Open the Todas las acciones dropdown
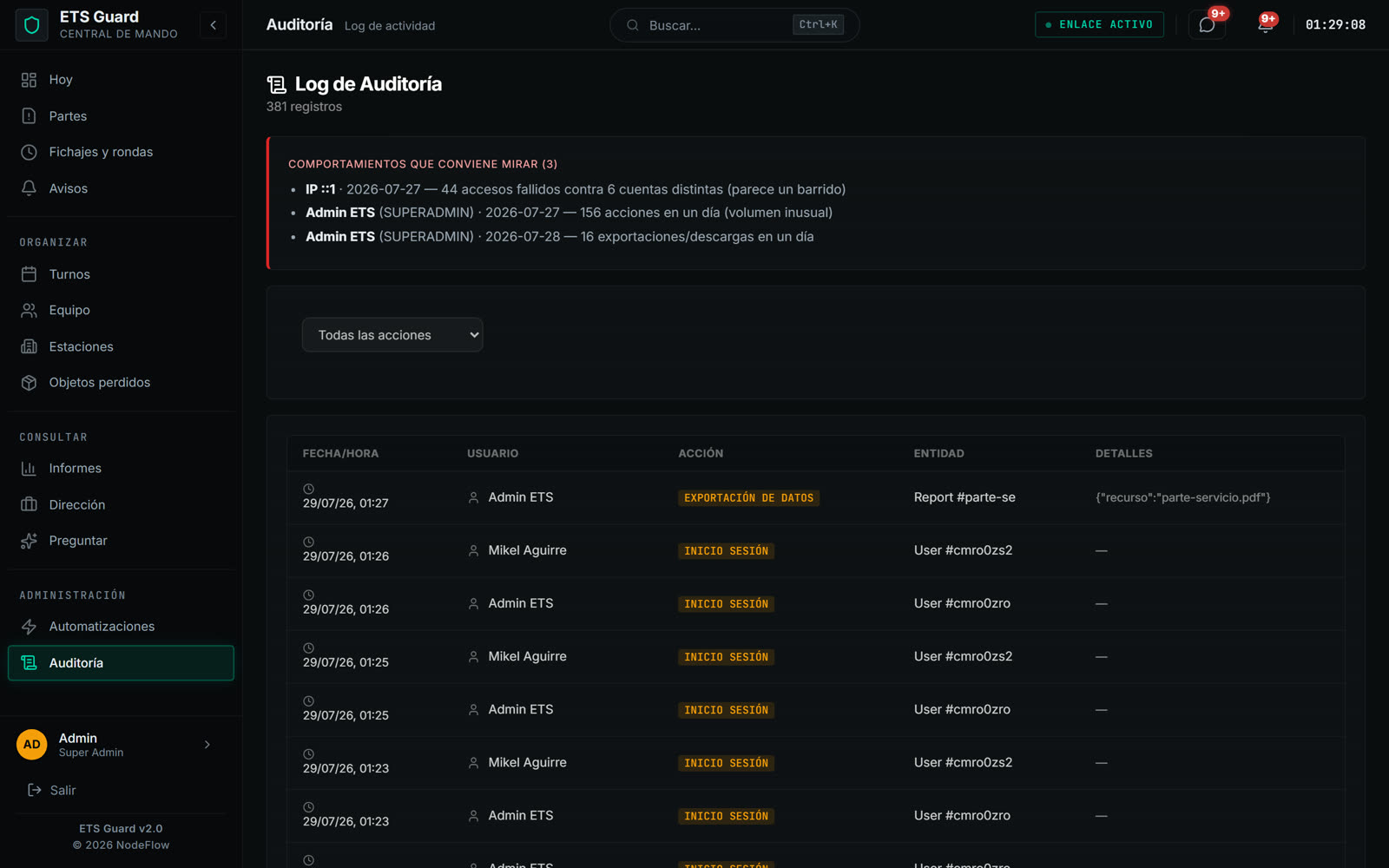 [392, 335]
